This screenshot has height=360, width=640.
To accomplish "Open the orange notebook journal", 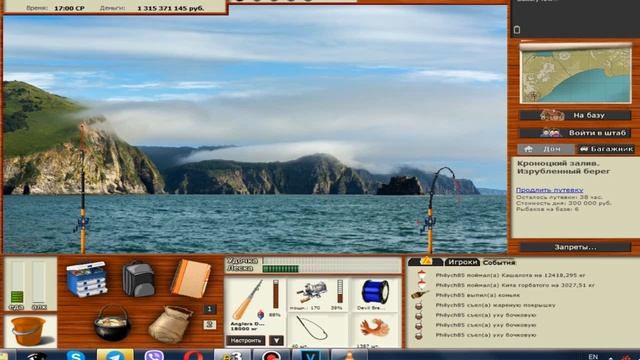I will 191,278.
